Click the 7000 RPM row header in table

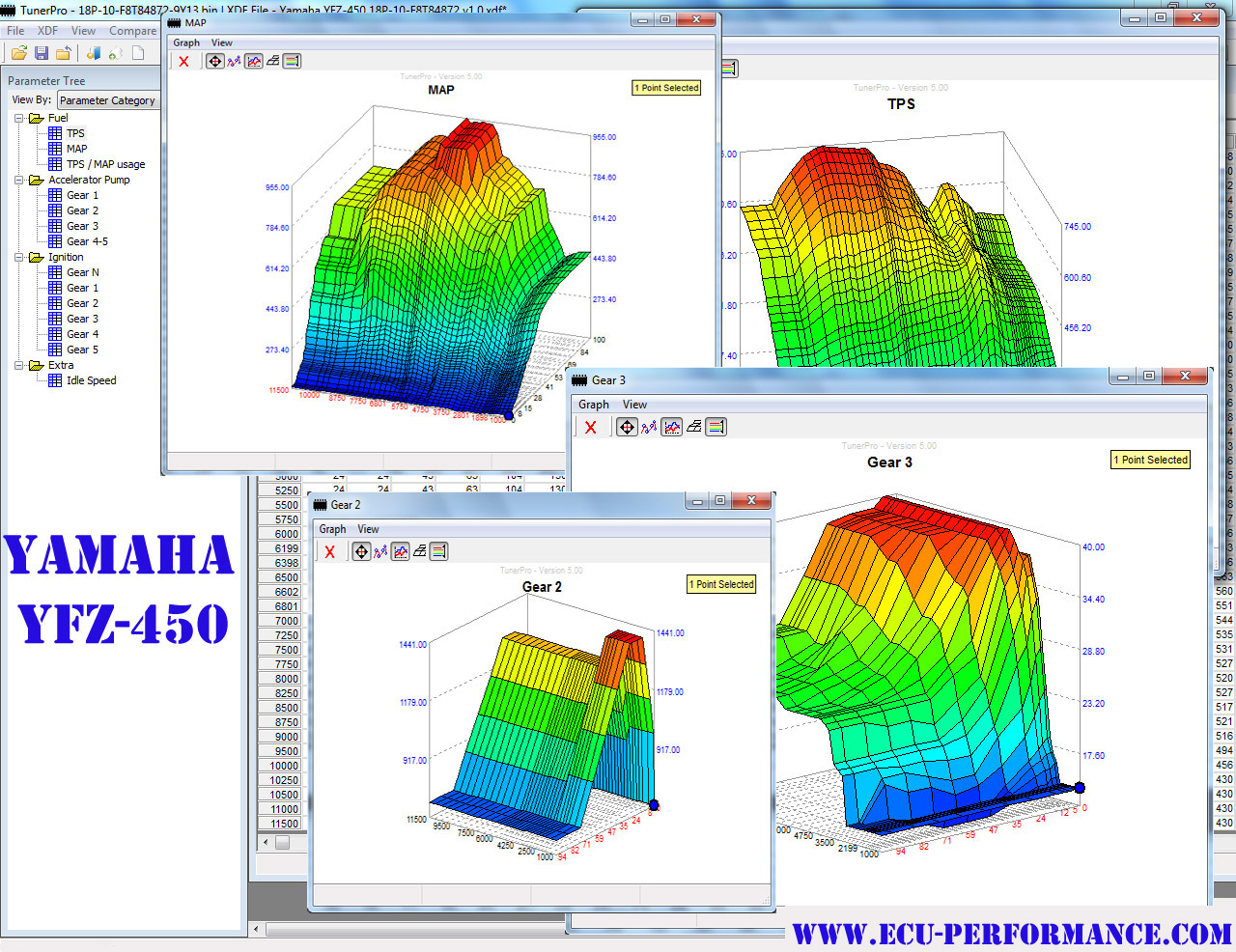280,621
